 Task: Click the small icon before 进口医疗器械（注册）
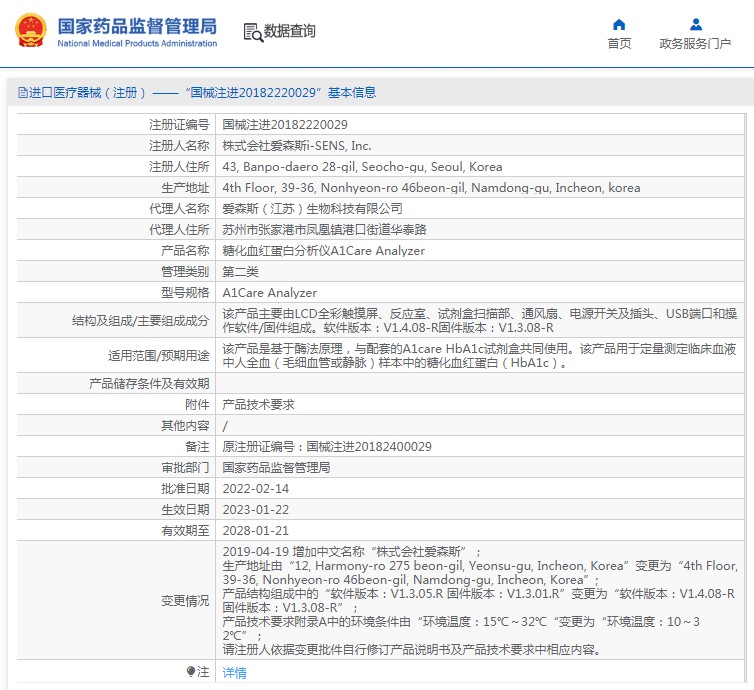click(21, 93)
